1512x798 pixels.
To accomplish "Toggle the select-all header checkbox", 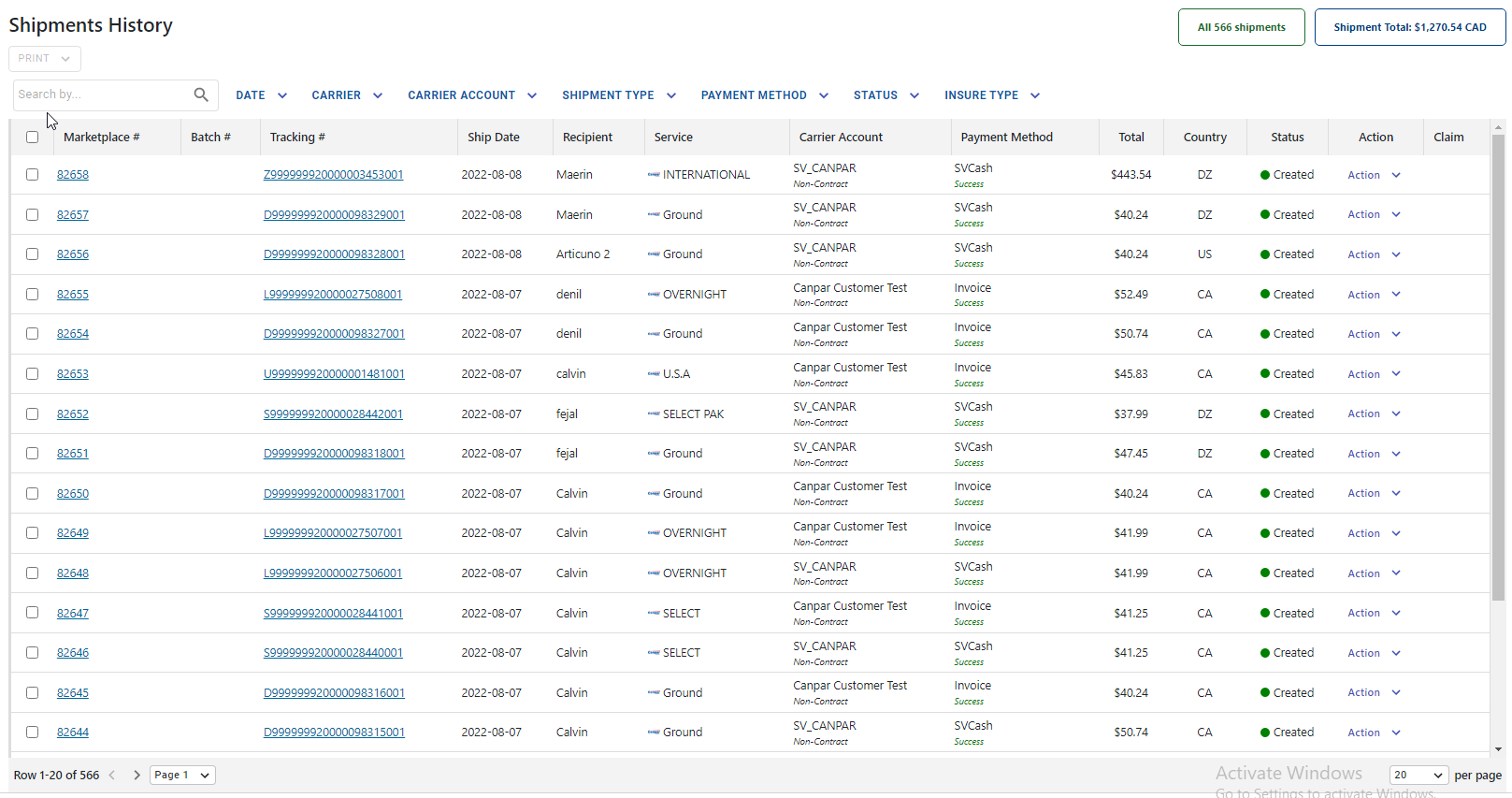I will click(33, 137).
